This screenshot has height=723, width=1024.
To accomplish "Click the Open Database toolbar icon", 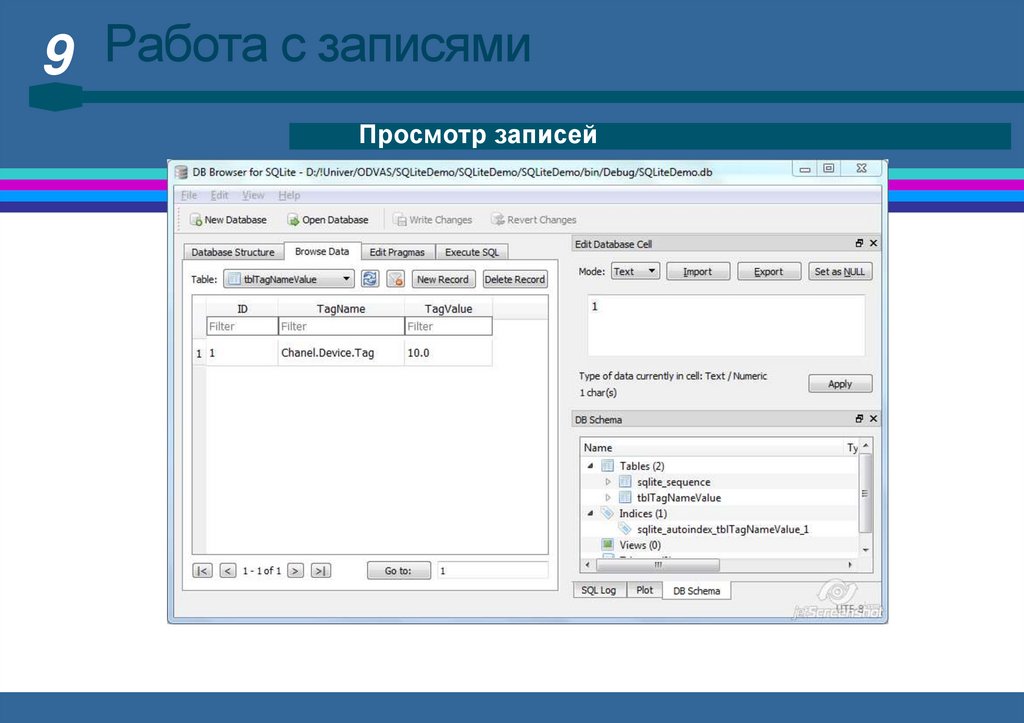I will pos(294,220).
